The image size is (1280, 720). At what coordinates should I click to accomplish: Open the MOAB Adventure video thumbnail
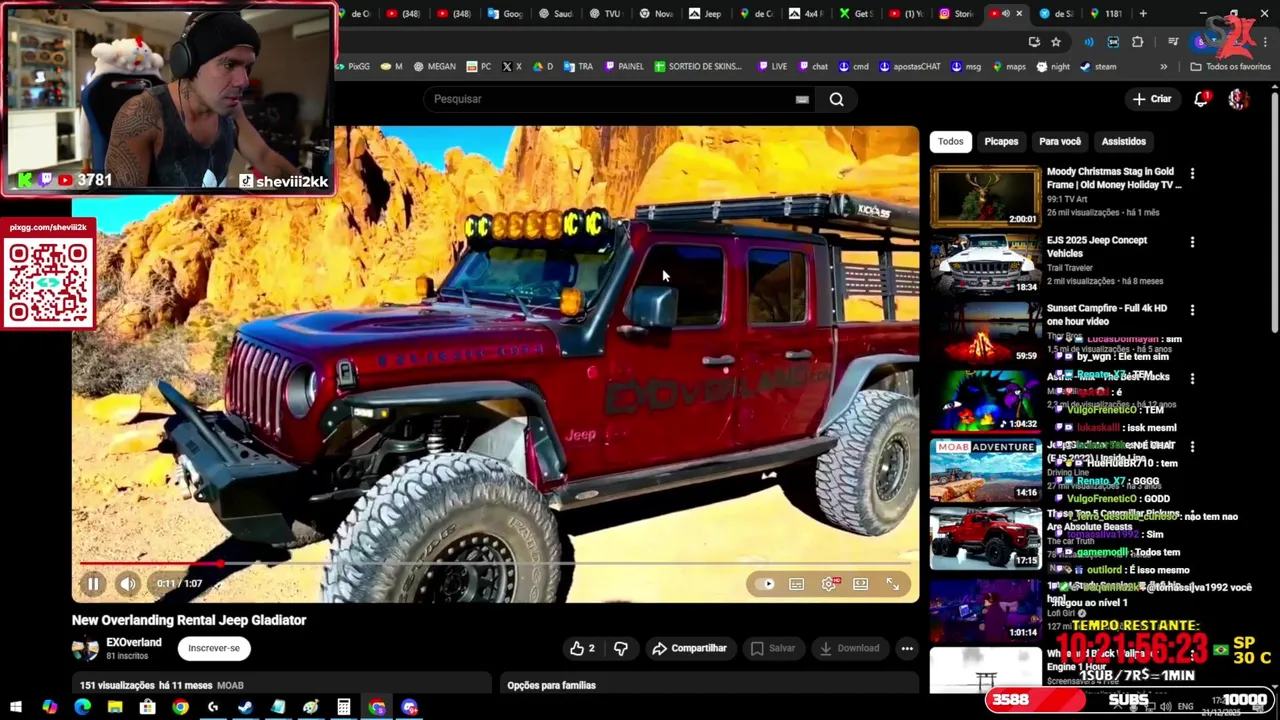986,470
